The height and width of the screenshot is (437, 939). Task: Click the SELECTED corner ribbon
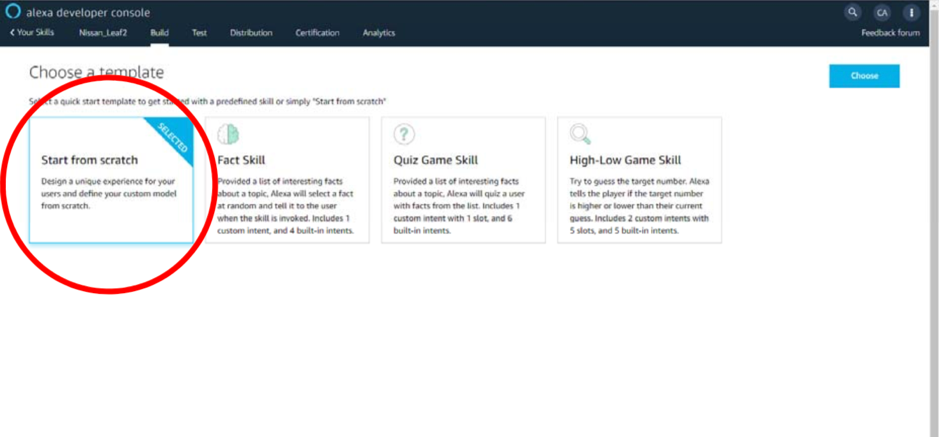pos(174,136)
